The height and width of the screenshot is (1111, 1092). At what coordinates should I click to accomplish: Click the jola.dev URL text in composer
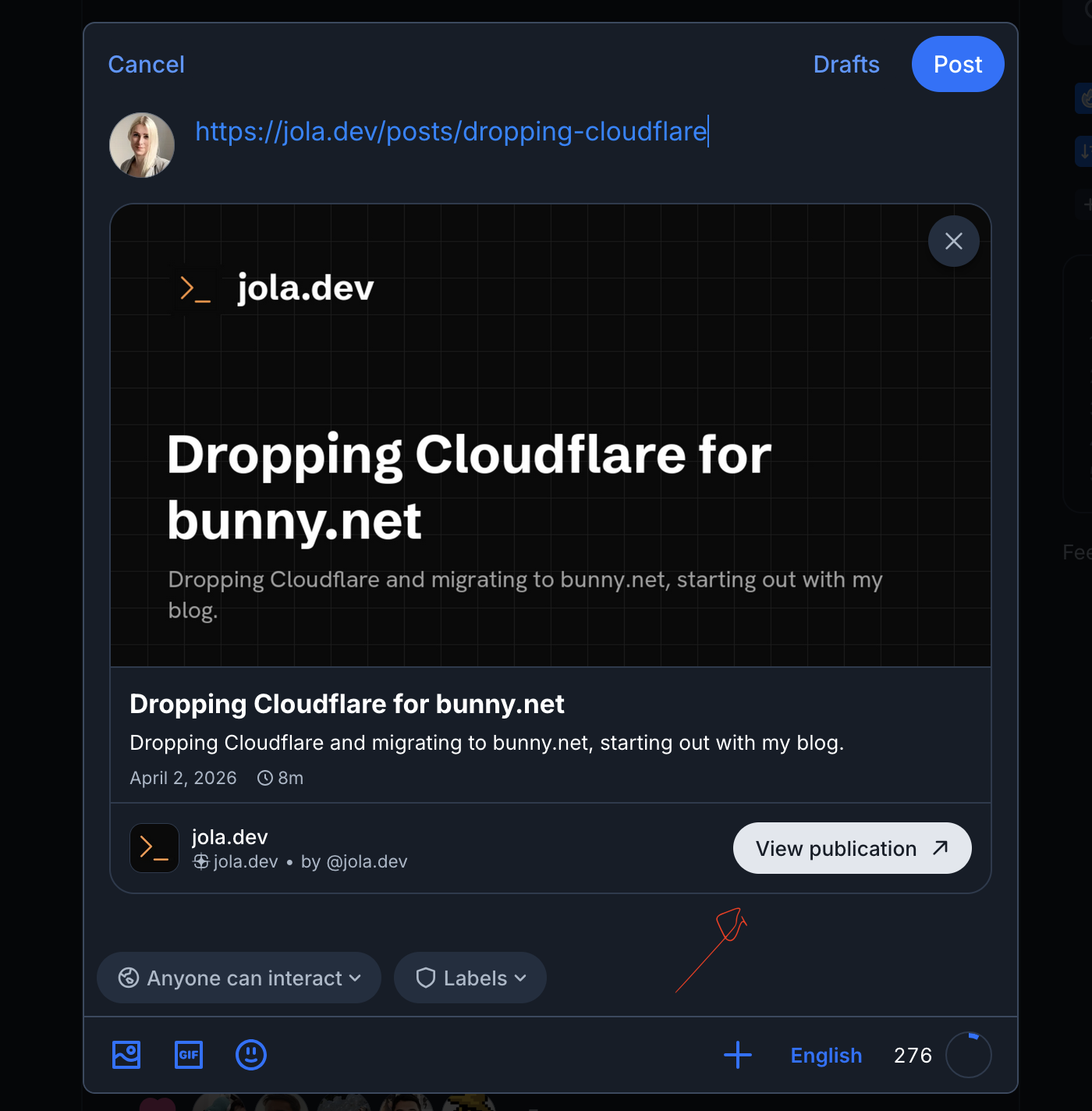(451, 131)
